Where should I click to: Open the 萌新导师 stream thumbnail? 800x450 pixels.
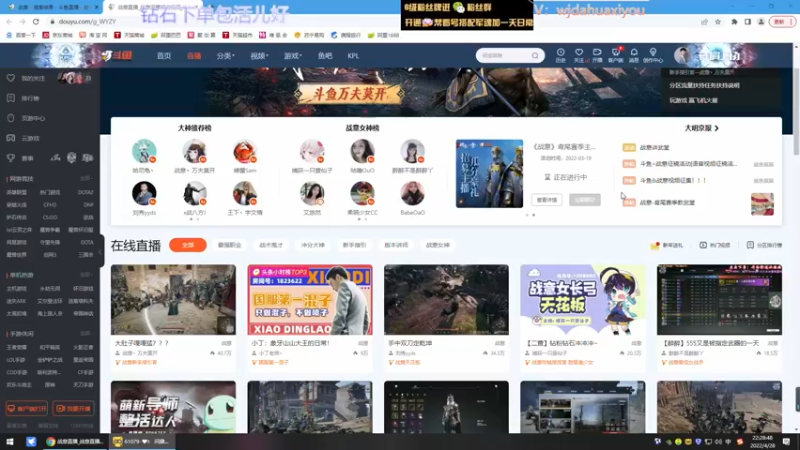point(173,407)
